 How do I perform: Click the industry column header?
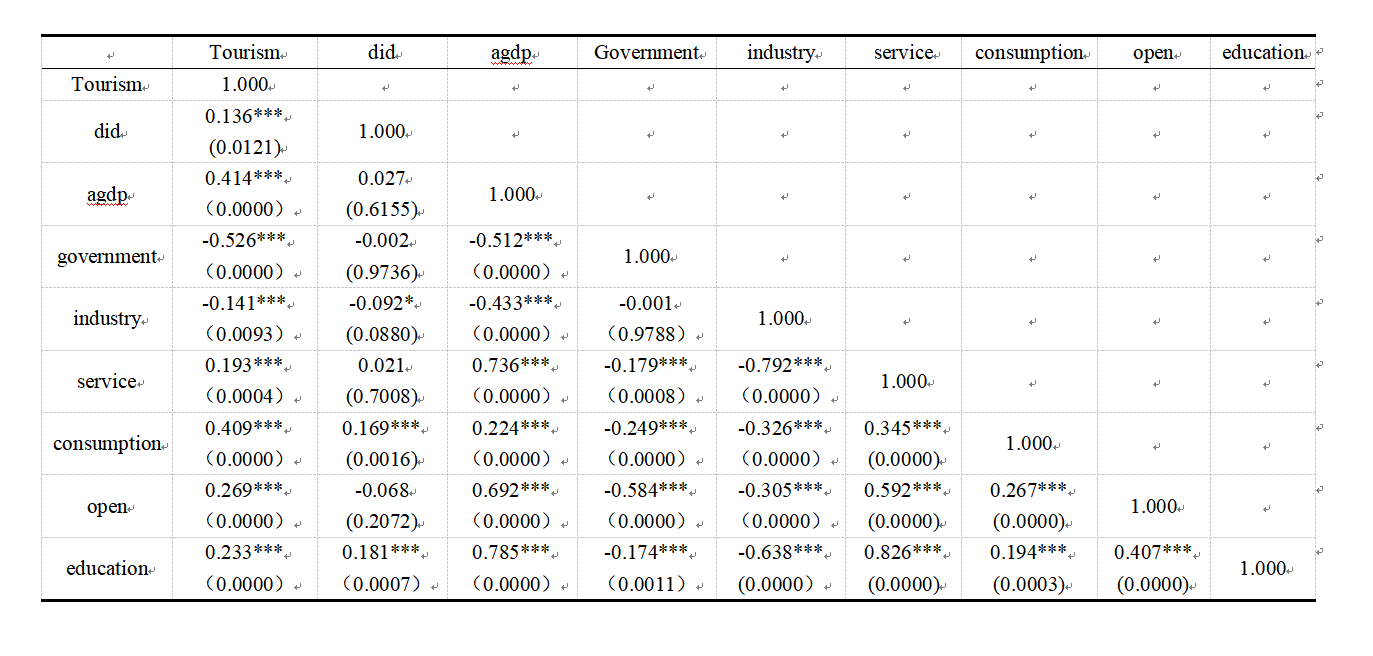point(780,53)
